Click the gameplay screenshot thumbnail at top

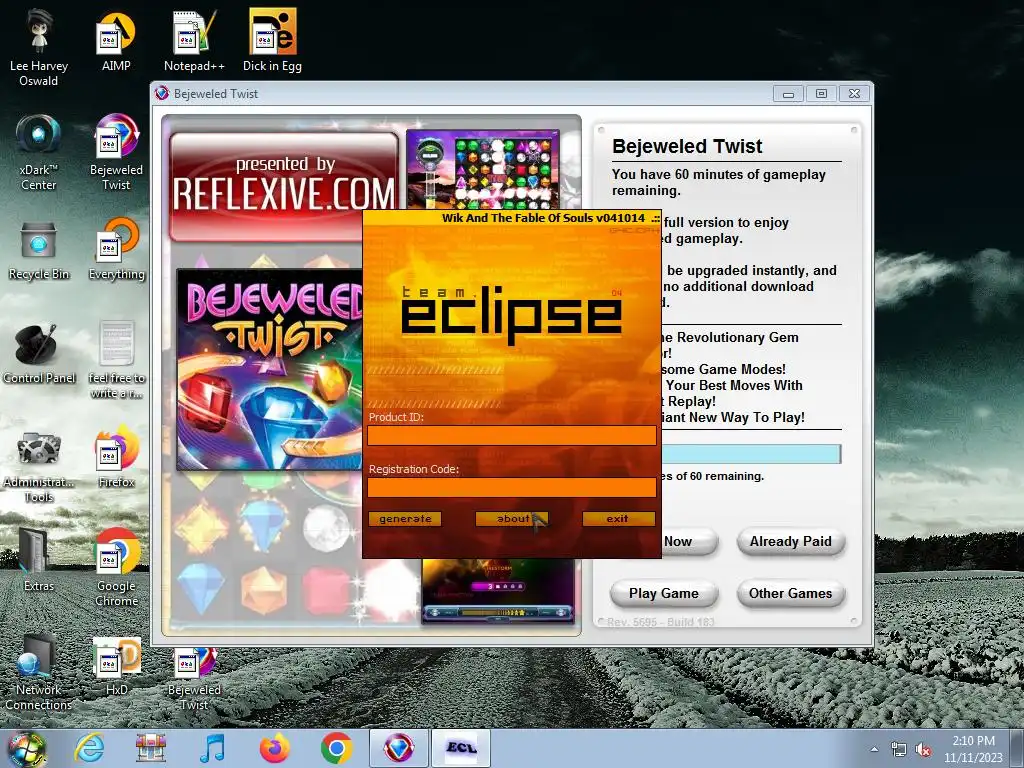click(483, 169)
